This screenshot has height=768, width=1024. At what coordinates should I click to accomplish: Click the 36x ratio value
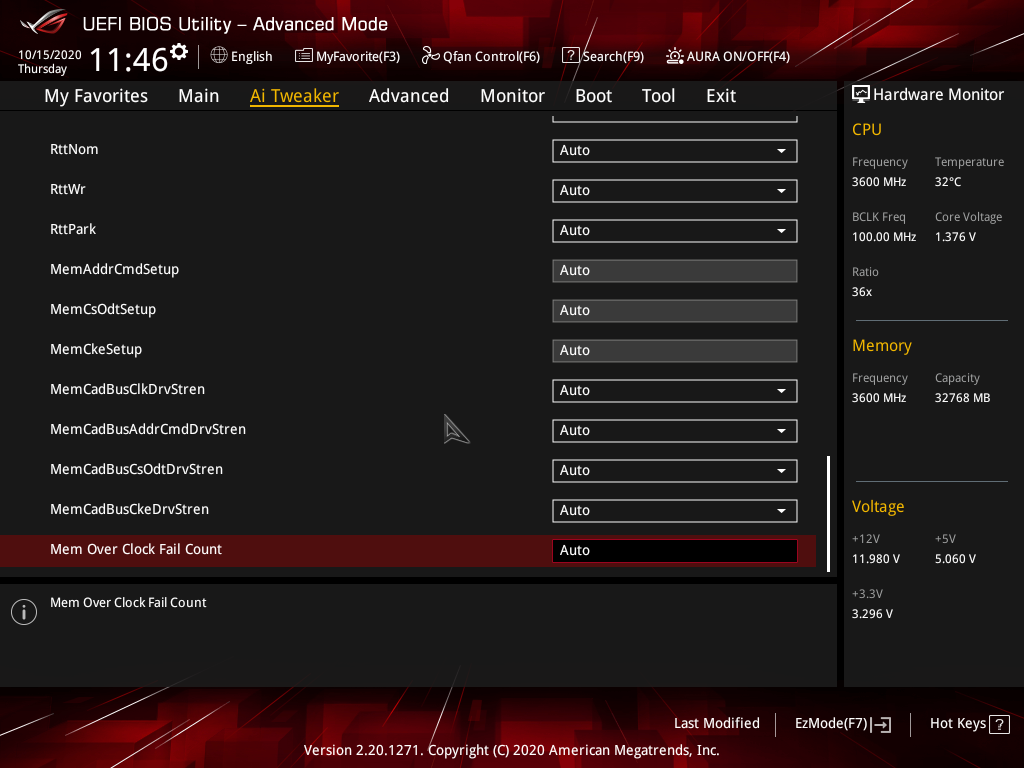[861, 291]
